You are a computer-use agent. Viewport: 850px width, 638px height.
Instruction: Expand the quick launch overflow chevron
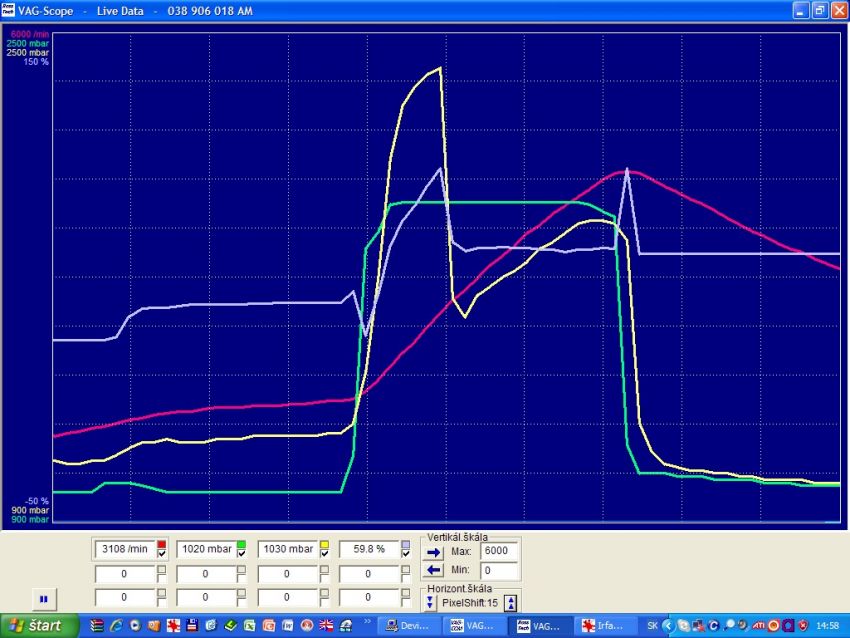click(369, 622)
